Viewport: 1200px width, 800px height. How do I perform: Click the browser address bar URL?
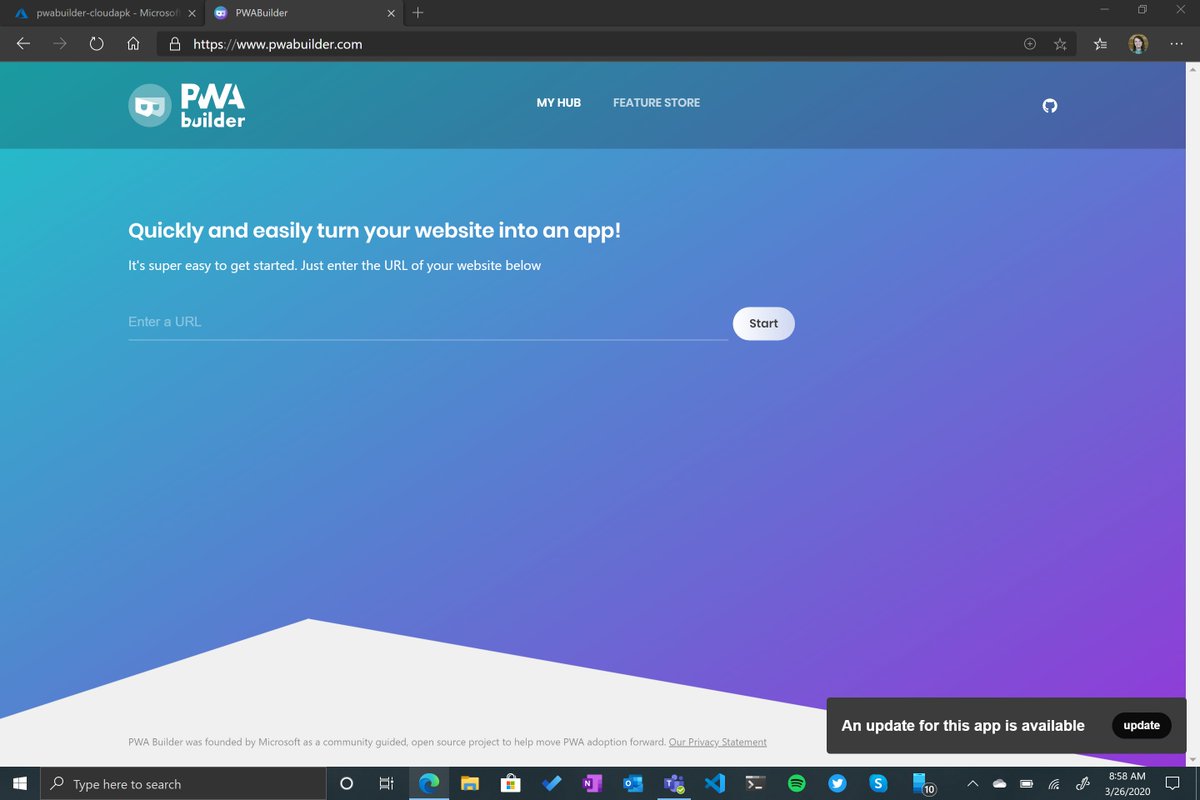[277, 44]
